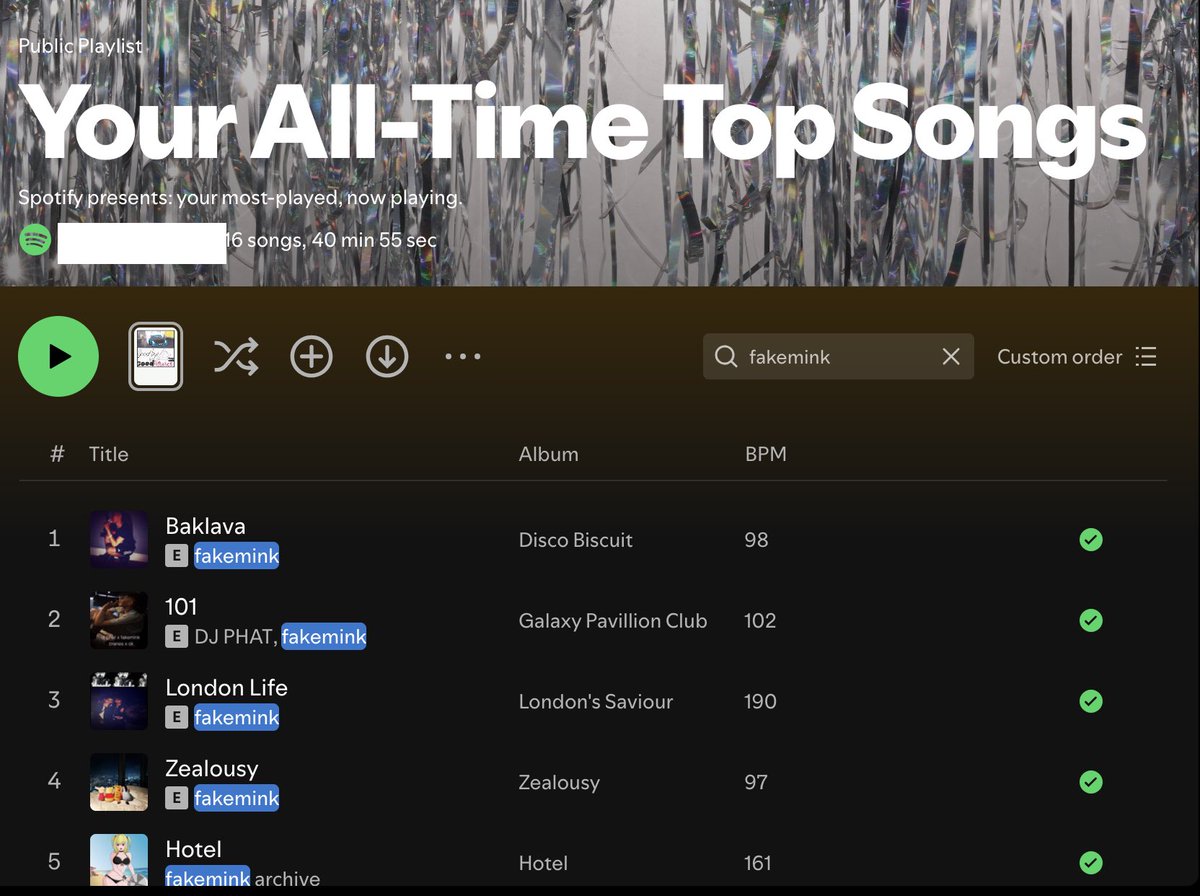
Task: Click track number 3 for London Life
Action: click(54, 700)
